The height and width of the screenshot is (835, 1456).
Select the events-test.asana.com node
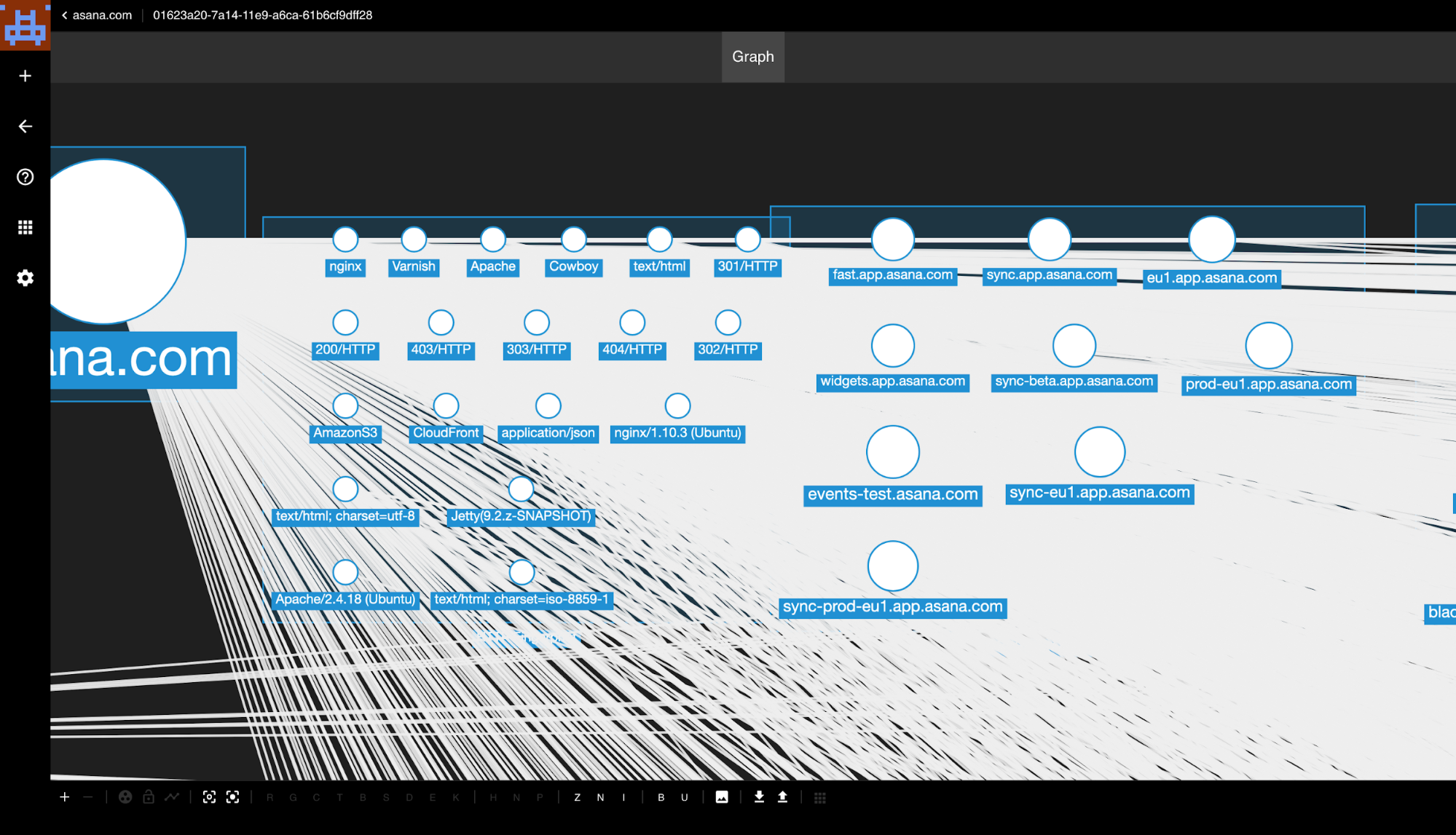coord(893,451)
